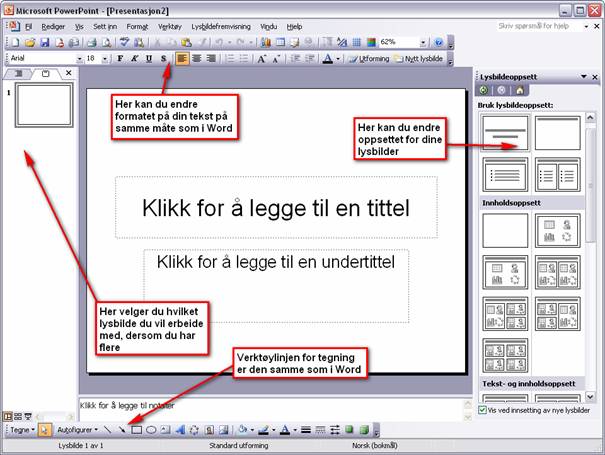Toggle underline formatting (U)
Image resolution: width=605 pixels, height=455 pixels.
(149, 59)
